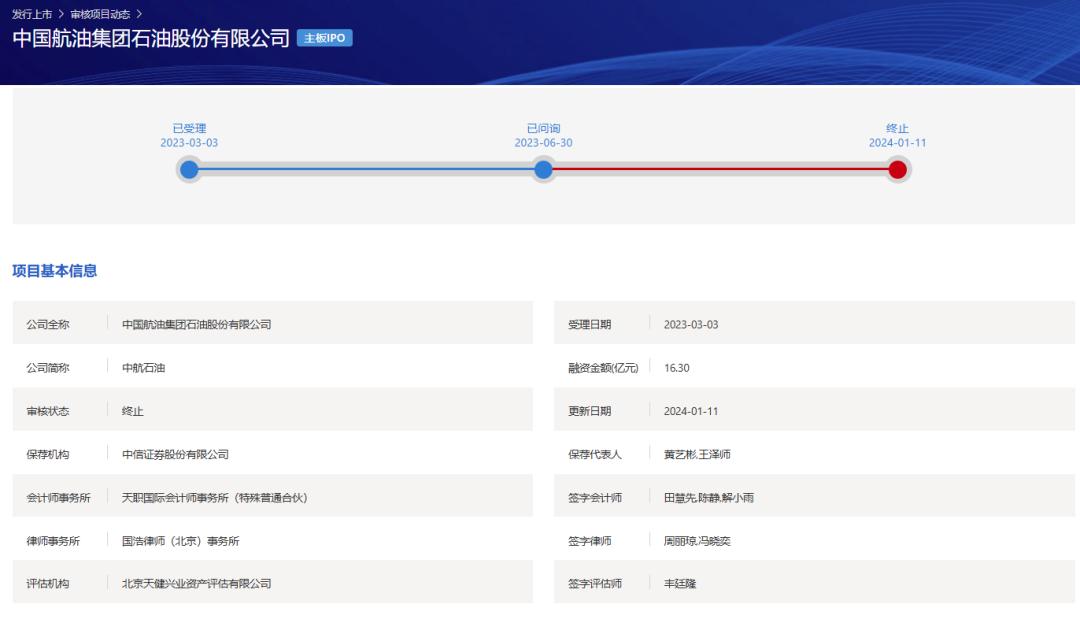This screenshot has height=619, width=1080.
Task: Click the "已问询" date 2023-06-30
Action: [543, 143]
